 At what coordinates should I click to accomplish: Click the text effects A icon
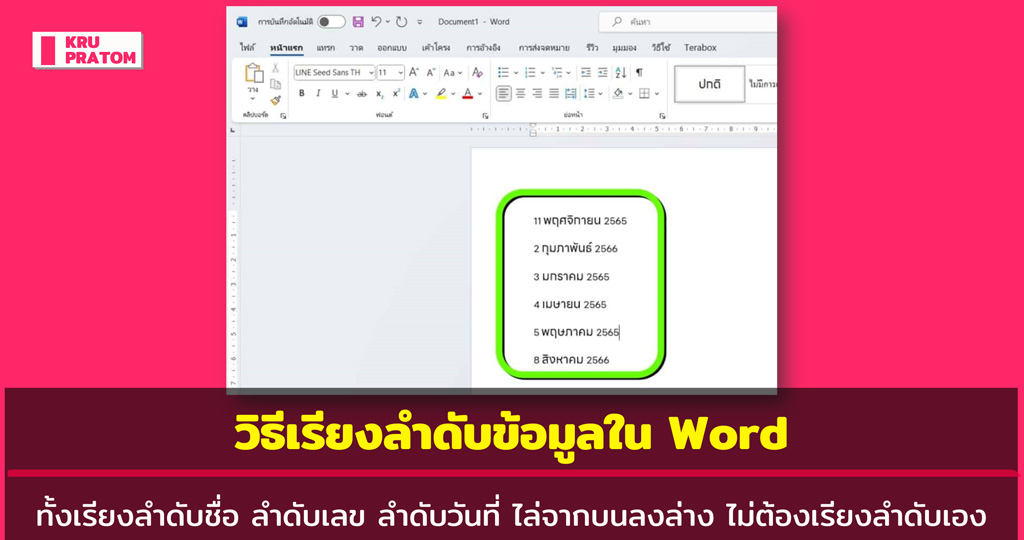413,94
